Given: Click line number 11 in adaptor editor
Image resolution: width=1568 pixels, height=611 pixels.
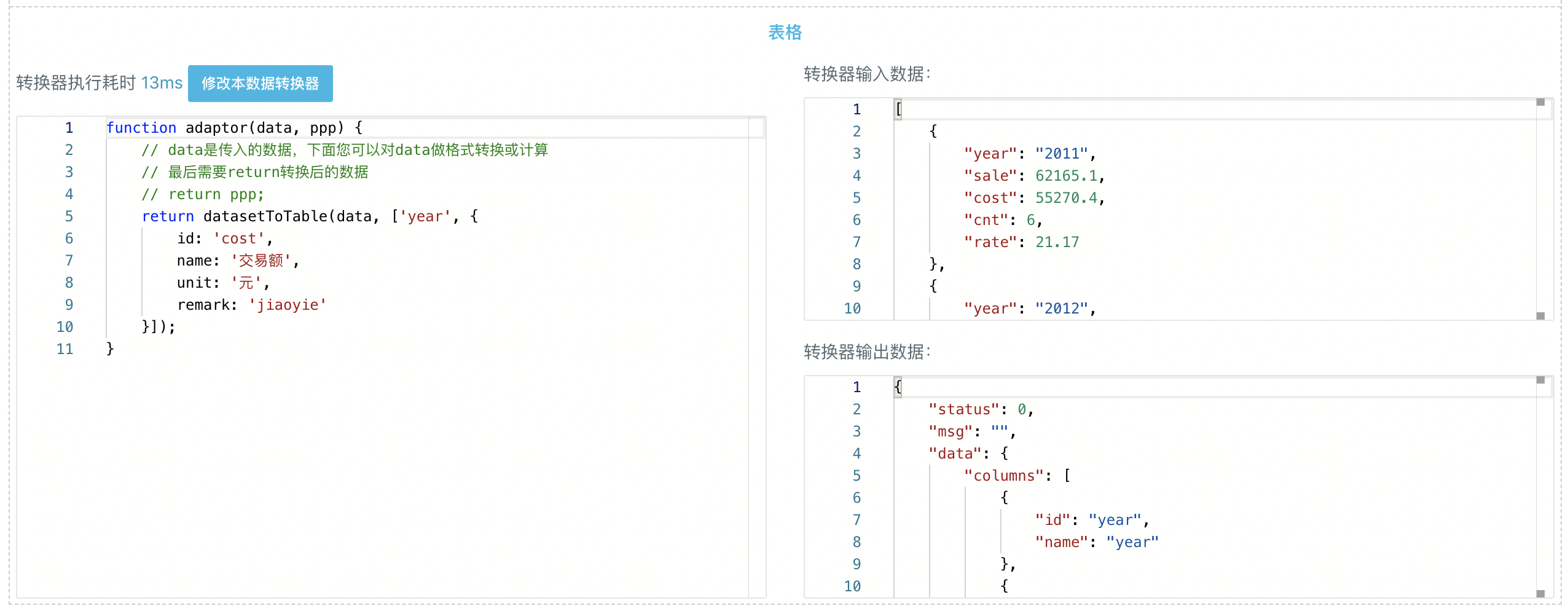Looking at the screenshot, I should 65,349.
